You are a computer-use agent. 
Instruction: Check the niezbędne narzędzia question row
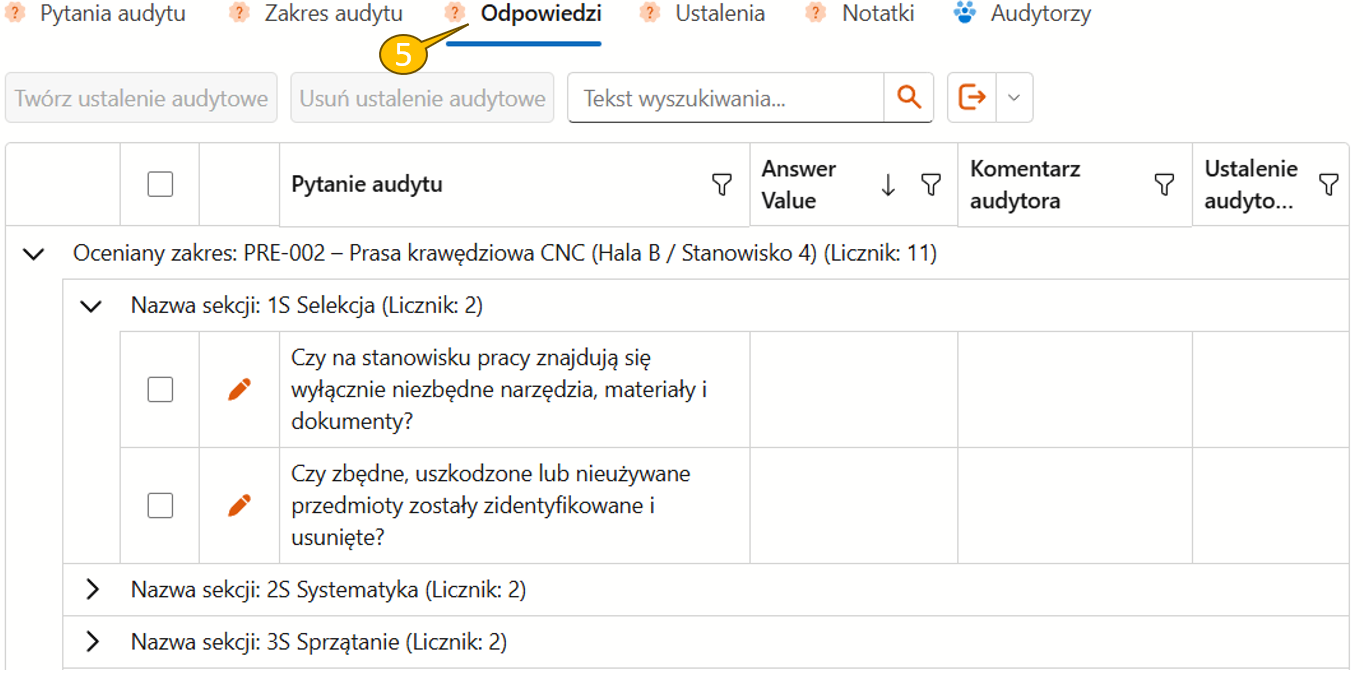click(160, 389)
